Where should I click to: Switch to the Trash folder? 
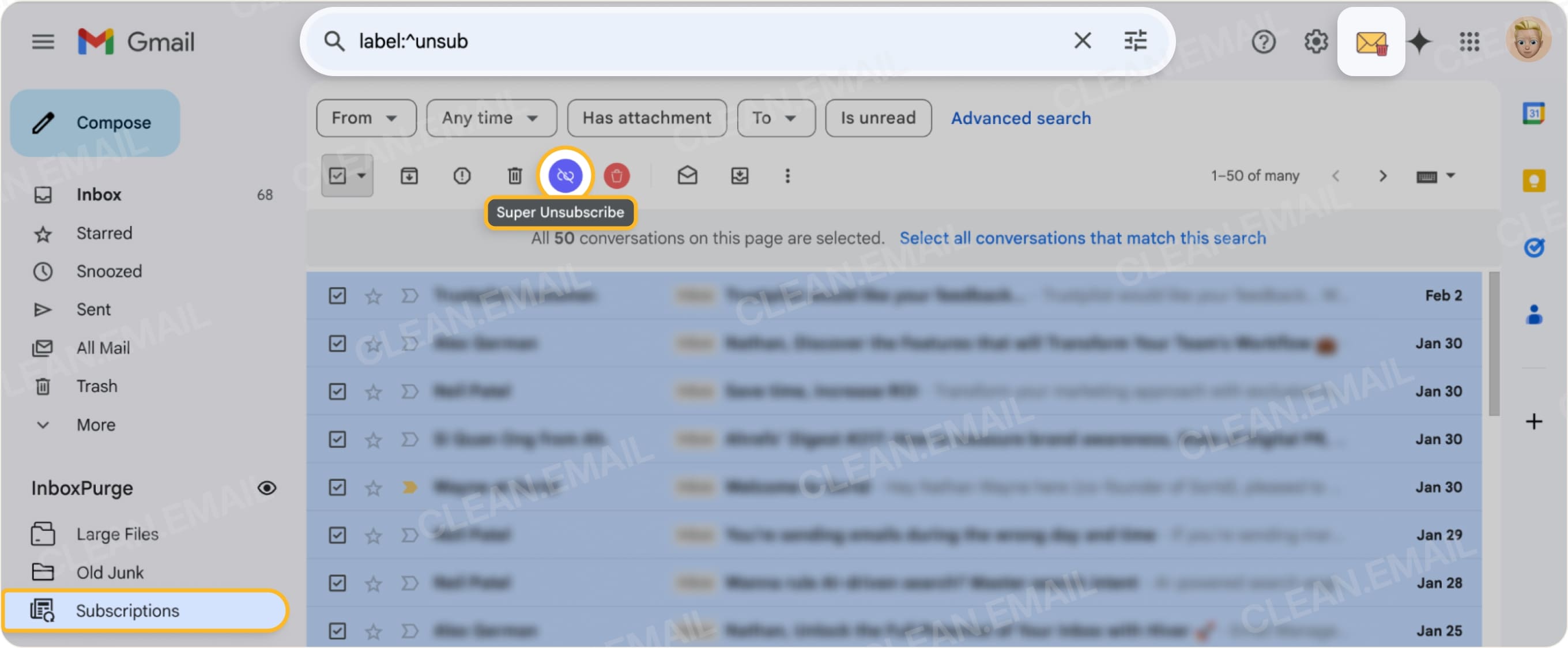point(97,386)
